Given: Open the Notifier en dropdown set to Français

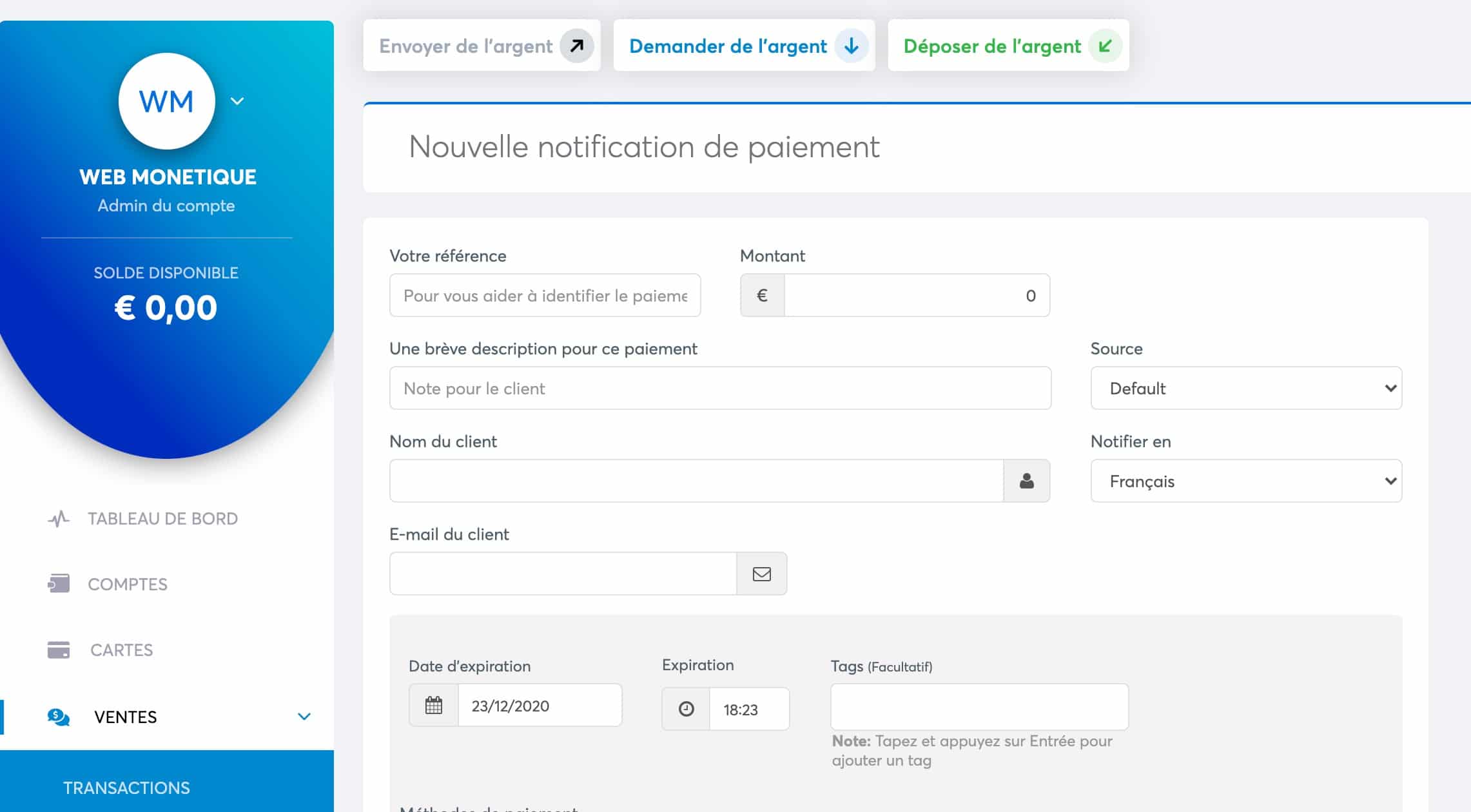Looking at the screenshot, I should click(1246, 481).
